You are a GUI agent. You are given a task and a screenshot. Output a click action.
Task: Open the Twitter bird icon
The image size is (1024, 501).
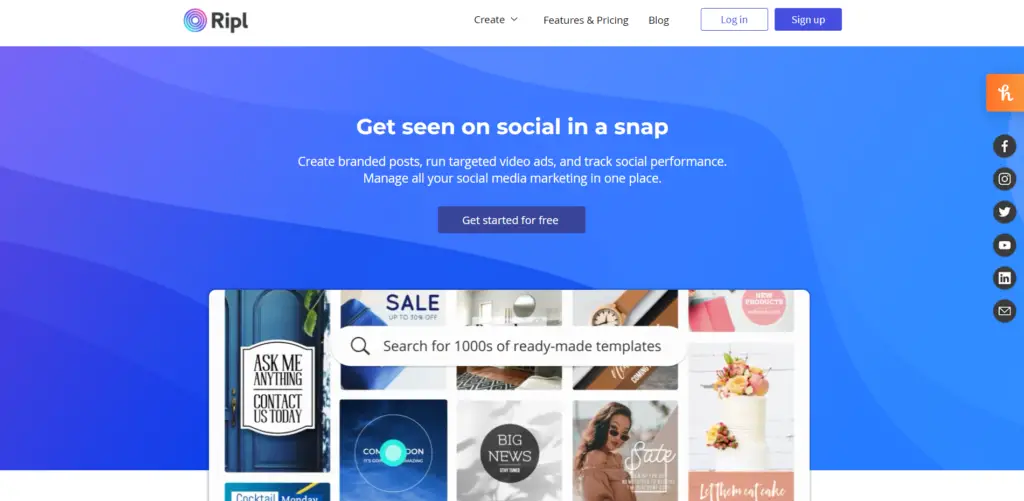point(1004,212)
